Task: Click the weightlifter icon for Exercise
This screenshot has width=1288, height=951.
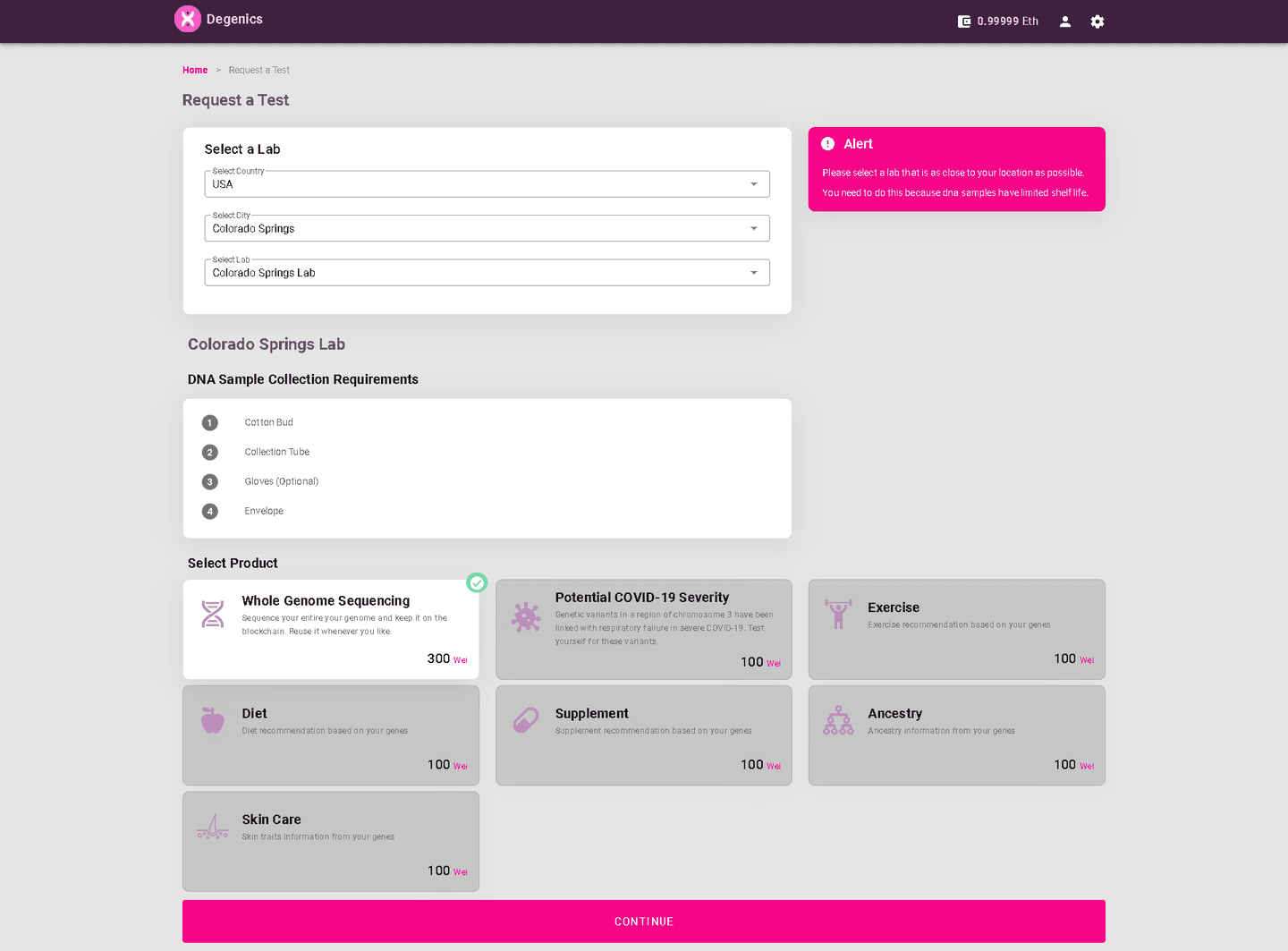Action: click(838, 614)
